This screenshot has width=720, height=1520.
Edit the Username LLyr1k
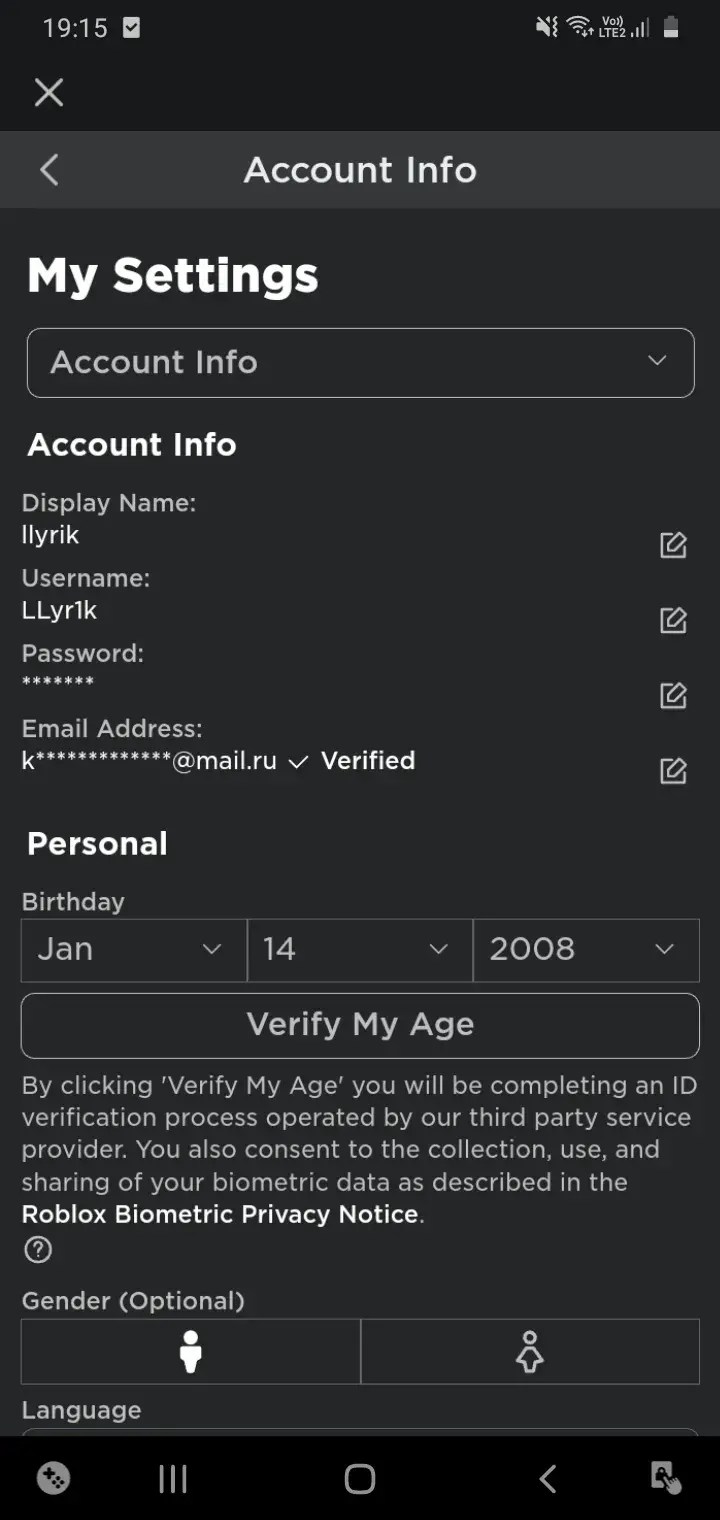(673, 620)
